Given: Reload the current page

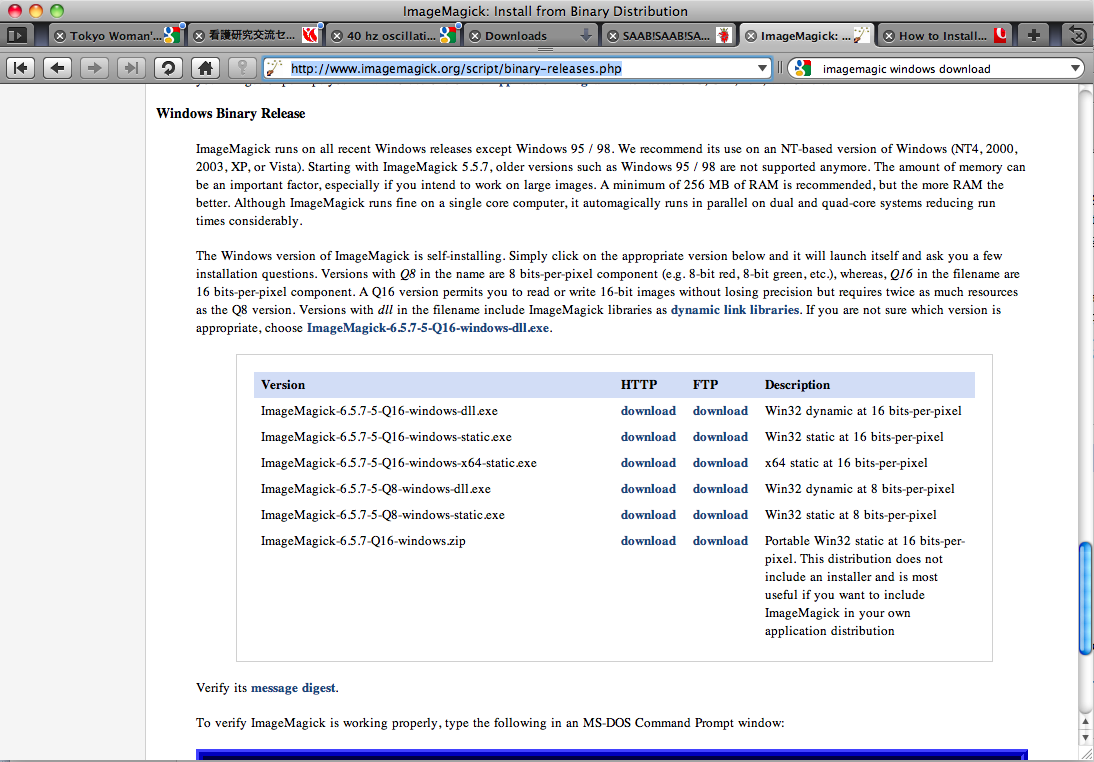Looking at the screenshot, I should 167,68.
